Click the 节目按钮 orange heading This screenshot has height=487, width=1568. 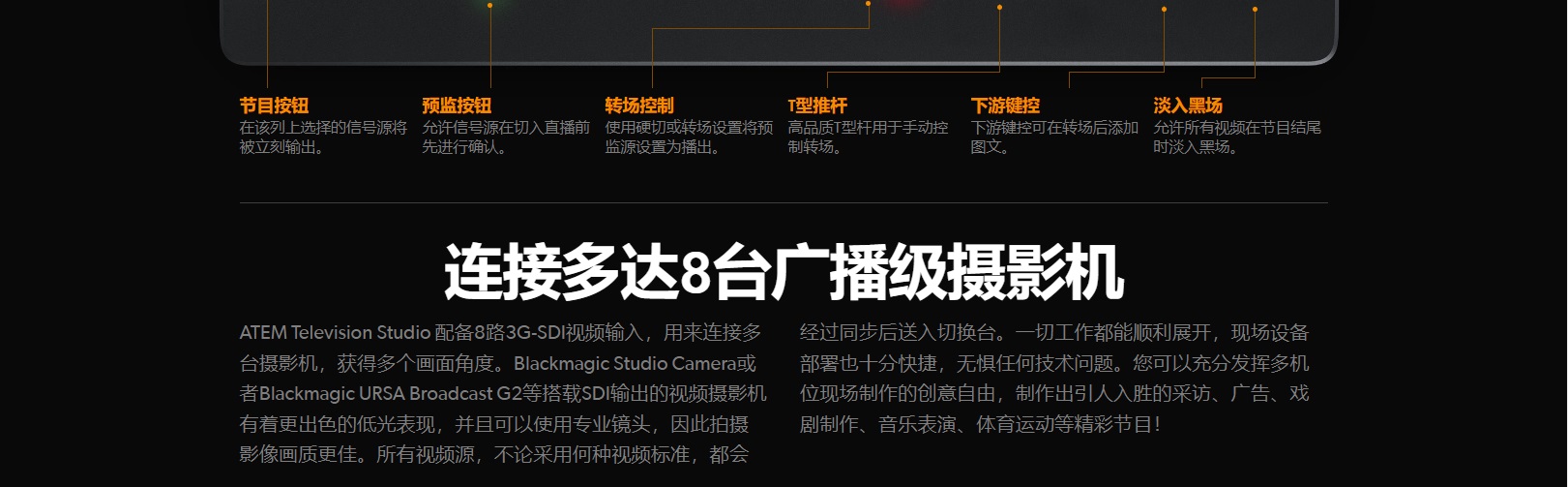(274, 106)
